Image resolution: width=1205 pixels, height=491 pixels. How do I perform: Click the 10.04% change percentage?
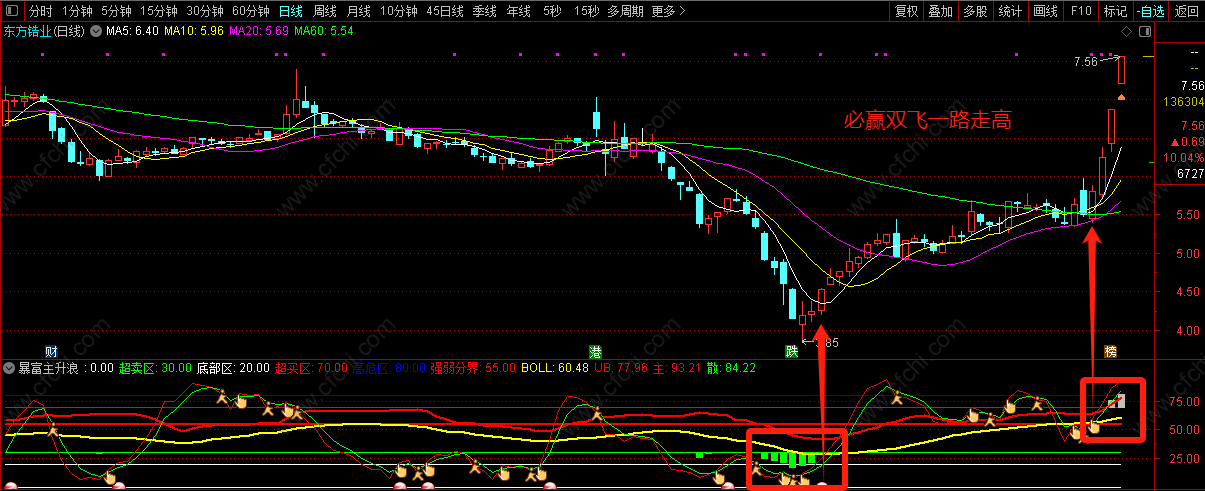coord(1184,158)
